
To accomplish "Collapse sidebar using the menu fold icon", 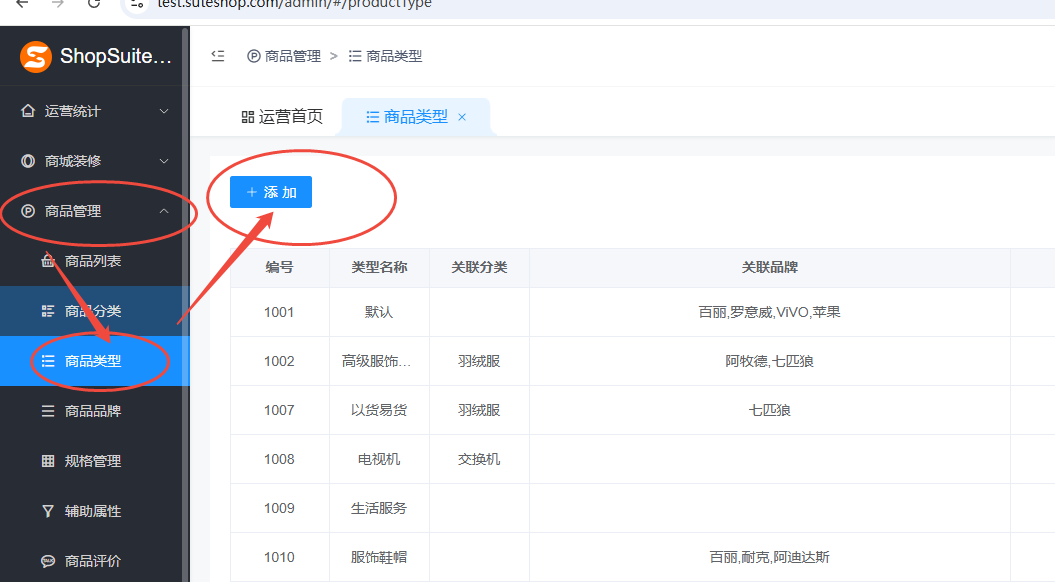I will click(218, 56).
